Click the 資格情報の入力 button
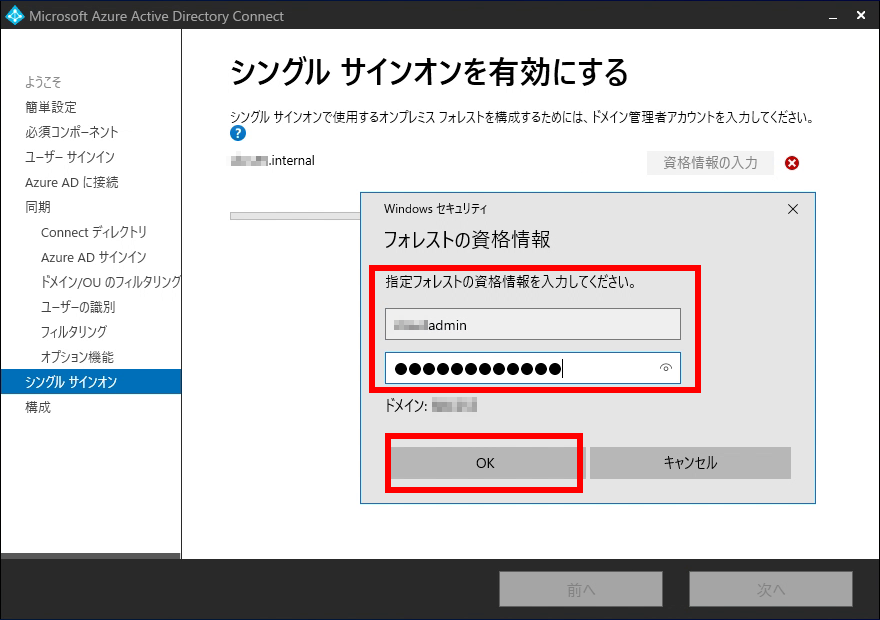 coord(710,163)
